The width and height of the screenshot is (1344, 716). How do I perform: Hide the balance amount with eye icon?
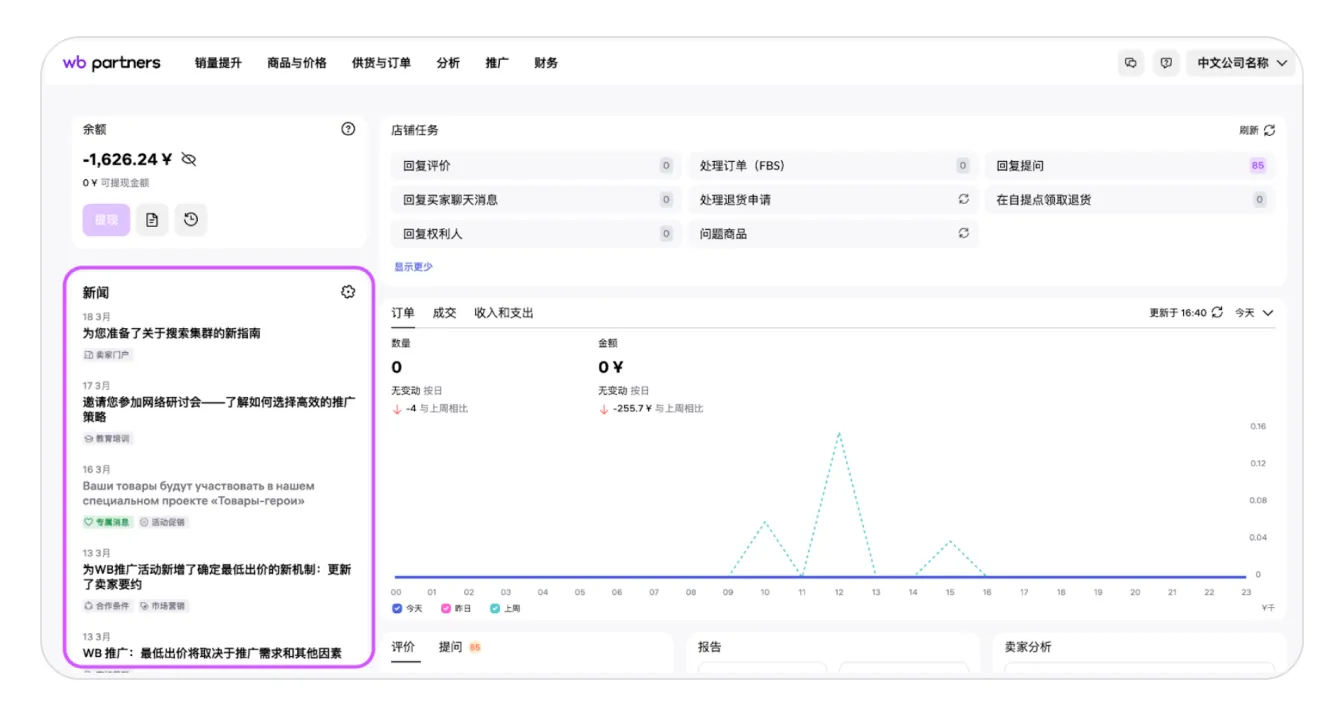click(189, 160)
